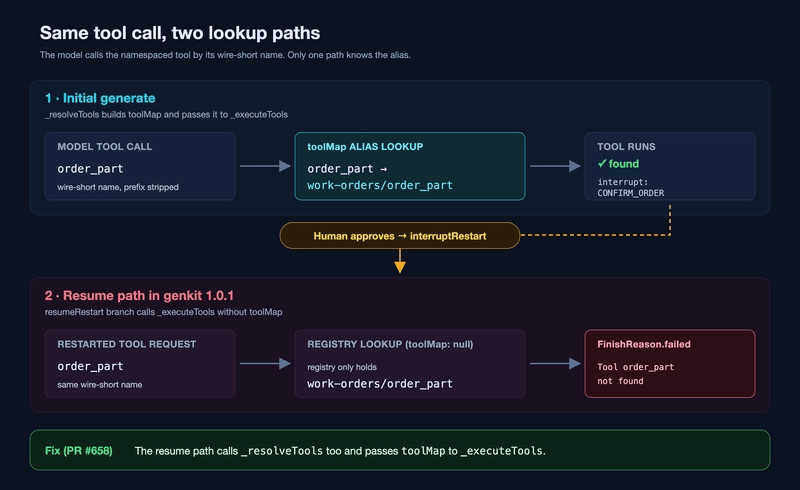The image size is (800, 490).
Task: Click the "TOOL RUNS" label
Action: click(x=626, y=146)
